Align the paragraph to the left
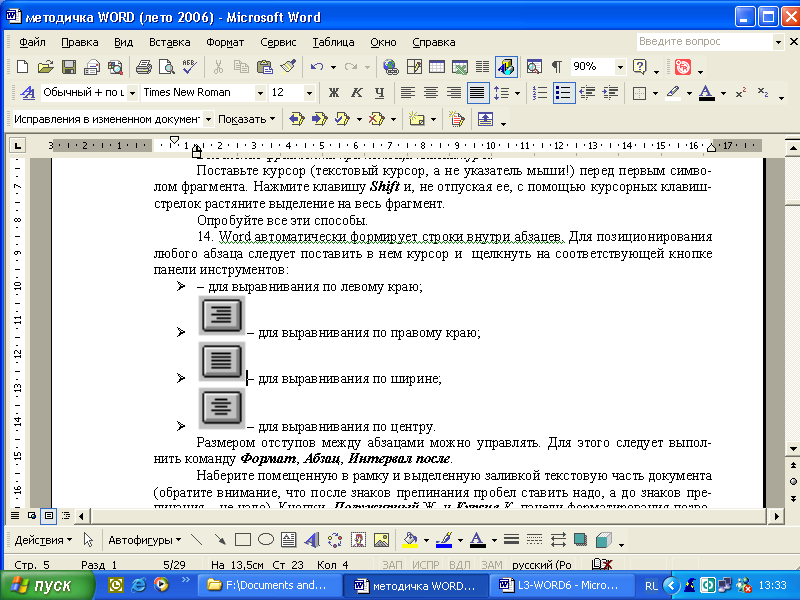800x600 pixels. pos(407,93)
